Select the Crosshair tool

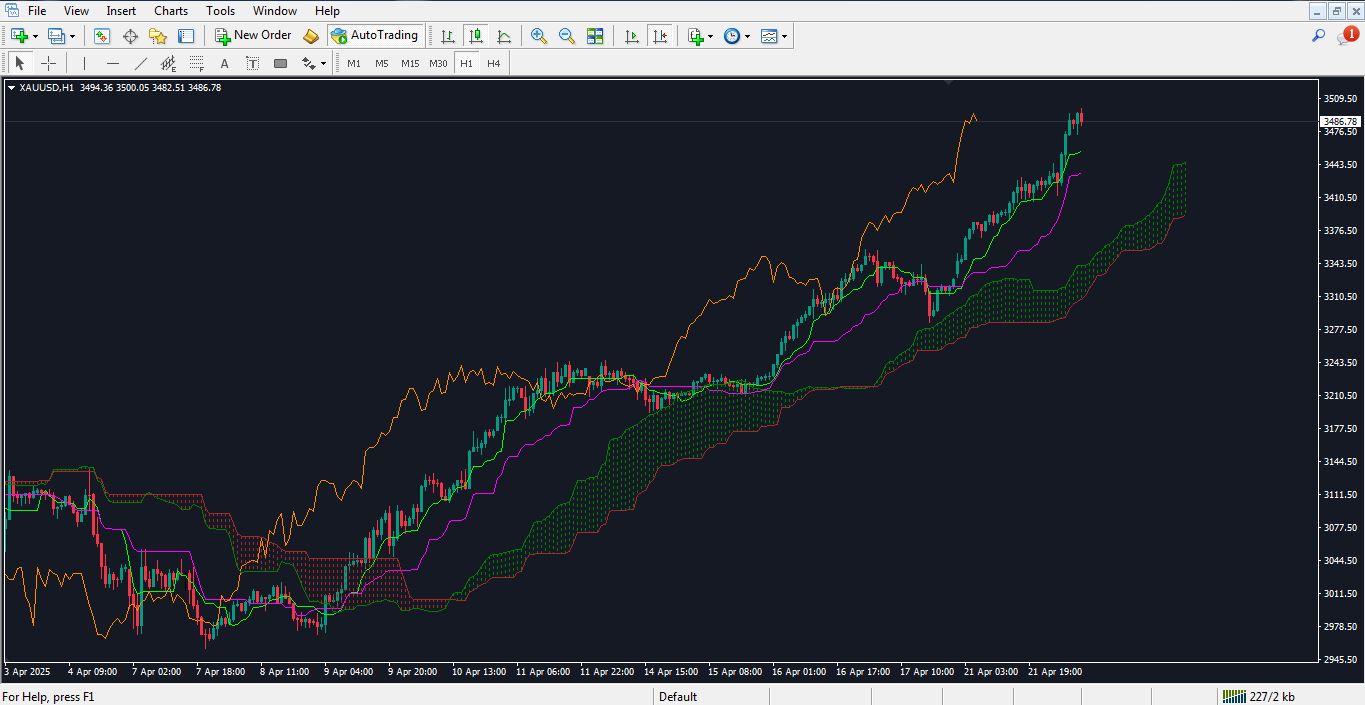[x=48, y=62]
